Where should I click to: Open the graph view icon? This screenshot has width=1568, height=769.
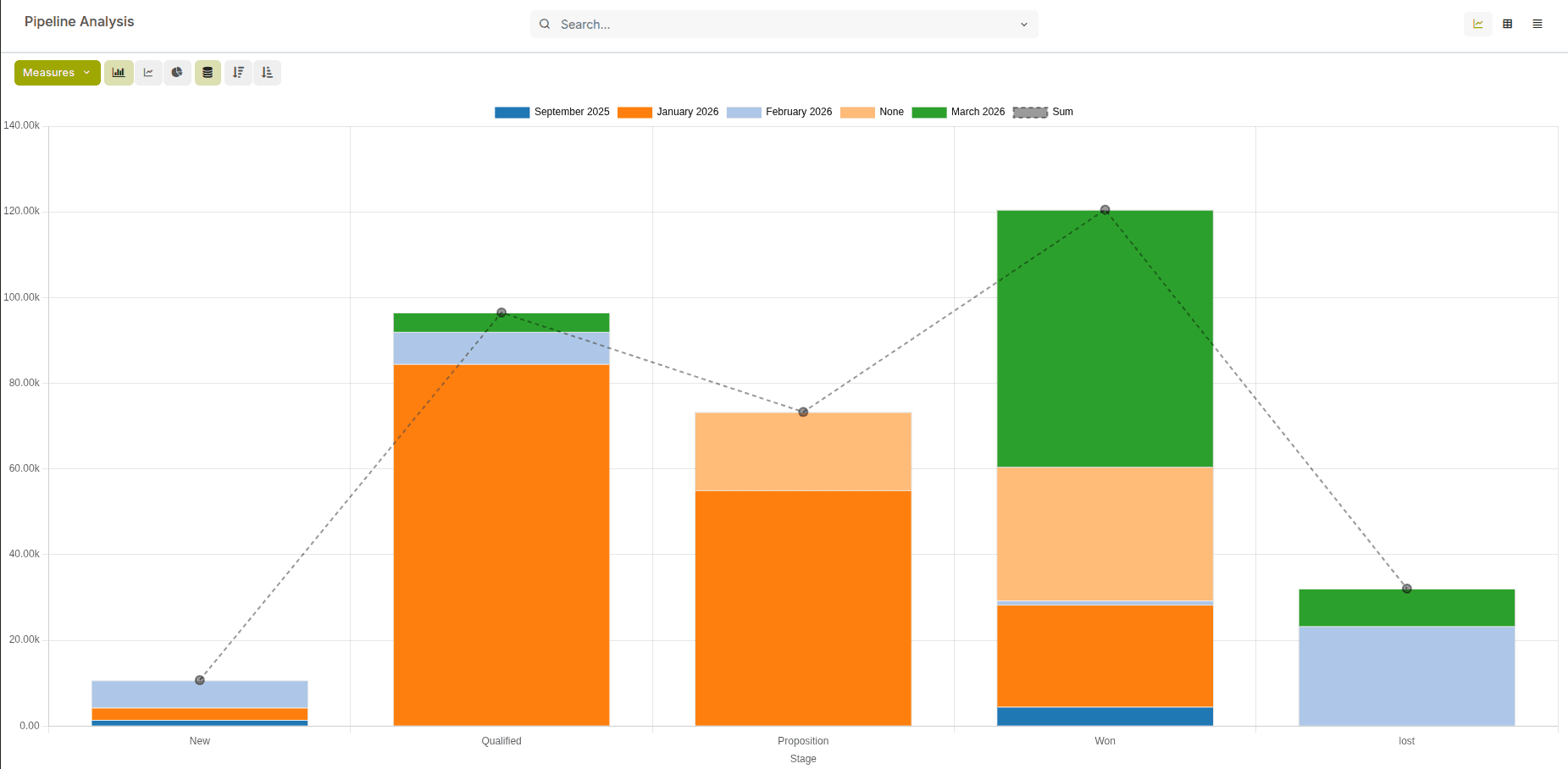1477,24
